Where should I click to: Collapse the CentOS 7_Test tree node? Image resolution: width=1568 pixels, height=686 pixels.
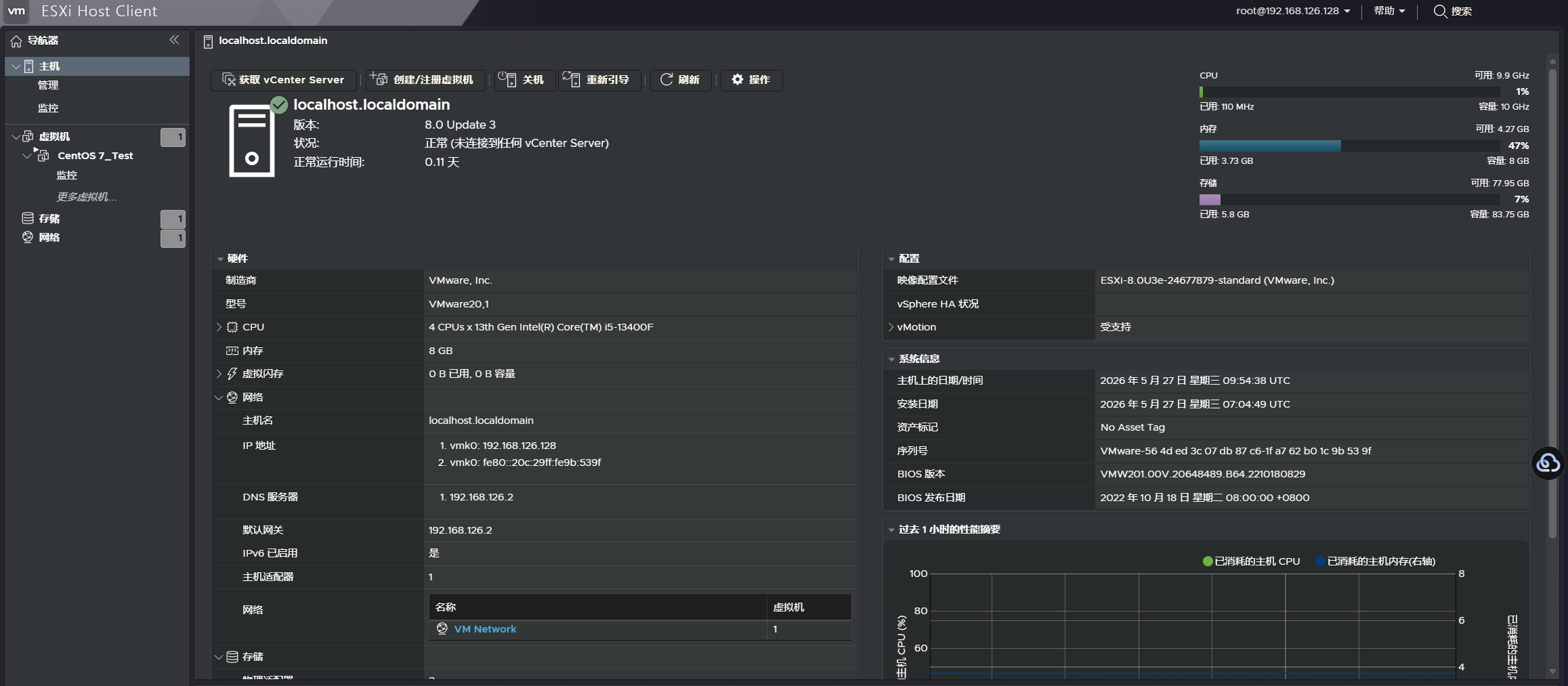point(27,156)
